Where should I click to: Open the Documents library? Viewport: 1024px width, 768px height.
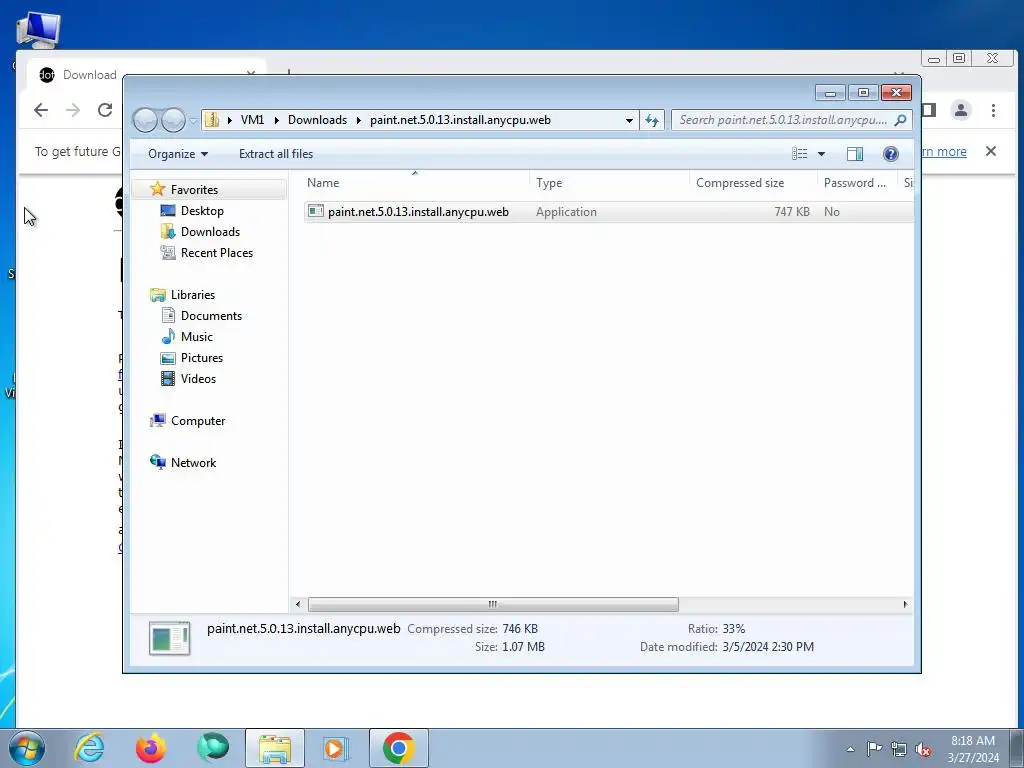211,315
